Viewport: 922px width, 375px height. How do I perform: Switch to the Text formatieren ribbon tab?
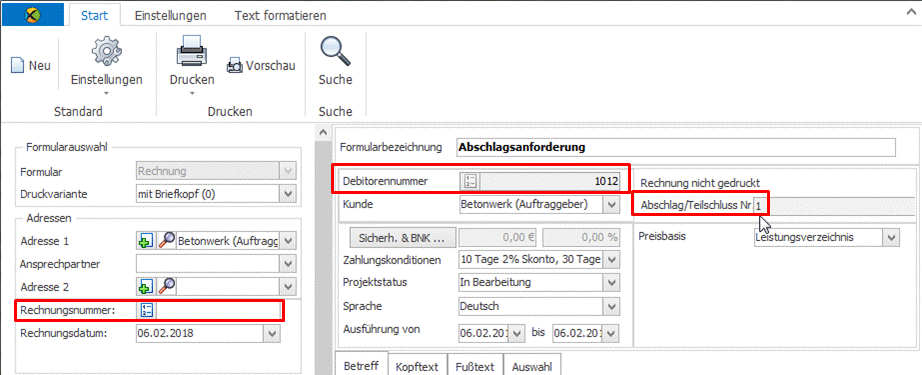[280, 15]
